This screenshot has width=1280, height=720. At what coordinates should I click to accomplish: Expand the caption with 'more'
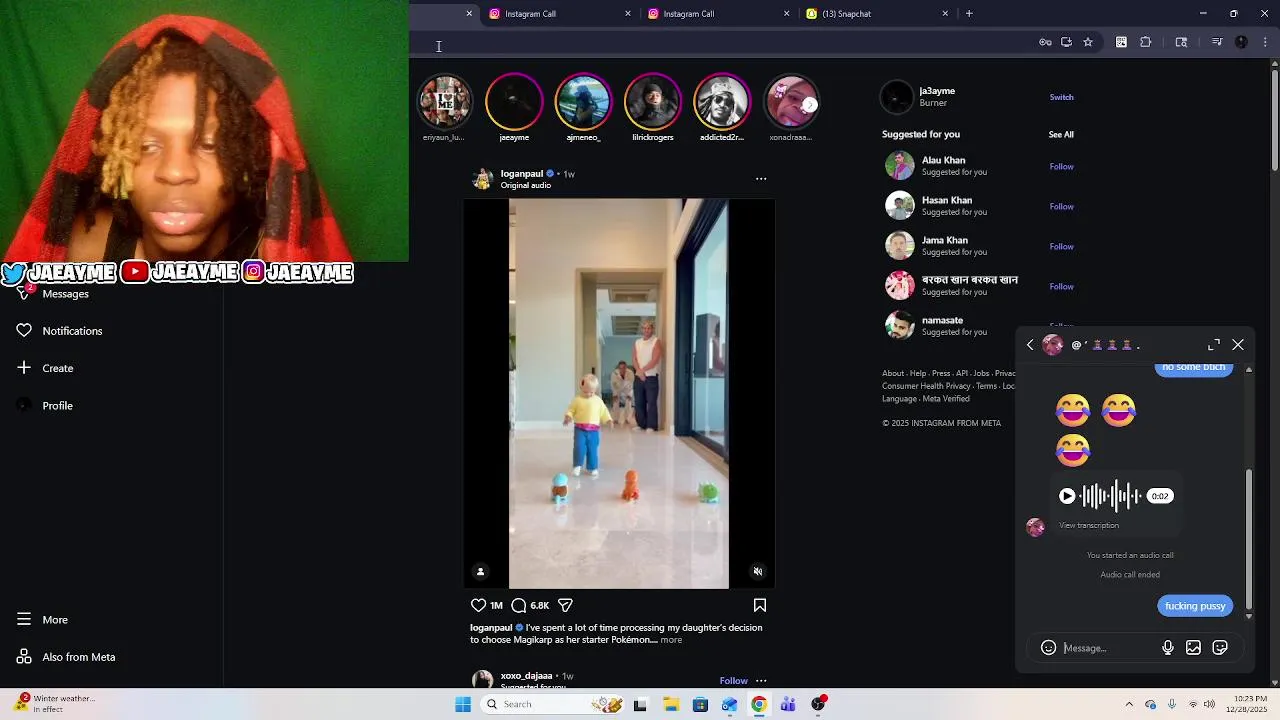(671, 640)
